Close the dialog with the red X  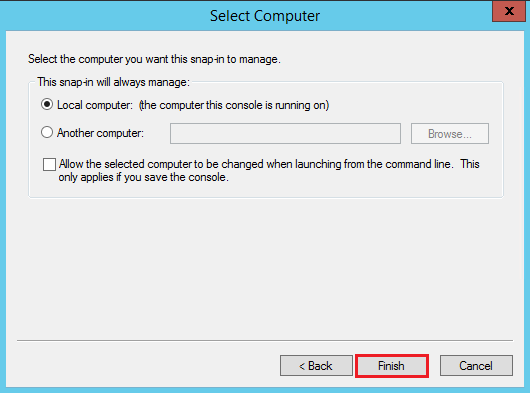(509, 11)
